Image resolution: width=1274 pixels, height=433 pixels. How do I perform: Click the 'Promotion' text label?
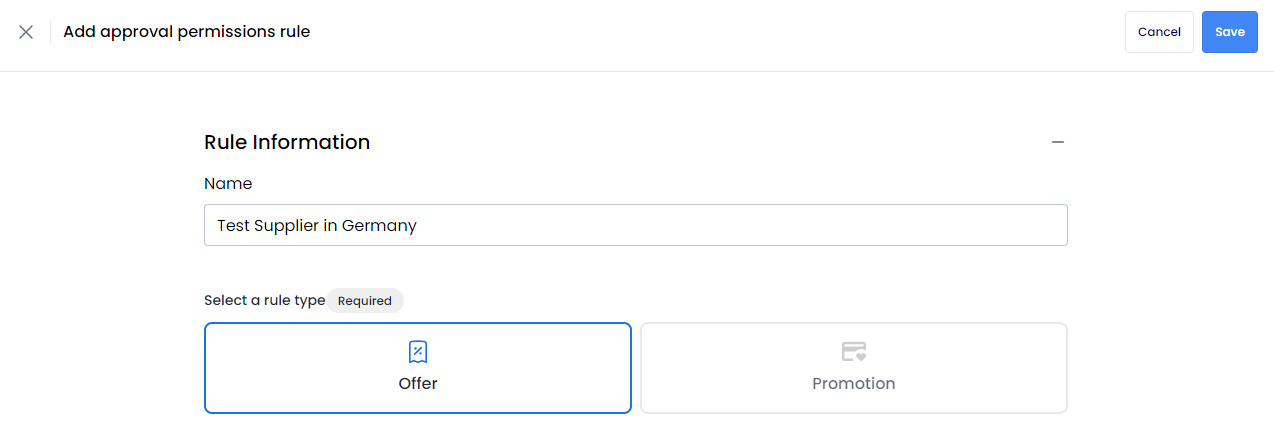click(854, 383)
